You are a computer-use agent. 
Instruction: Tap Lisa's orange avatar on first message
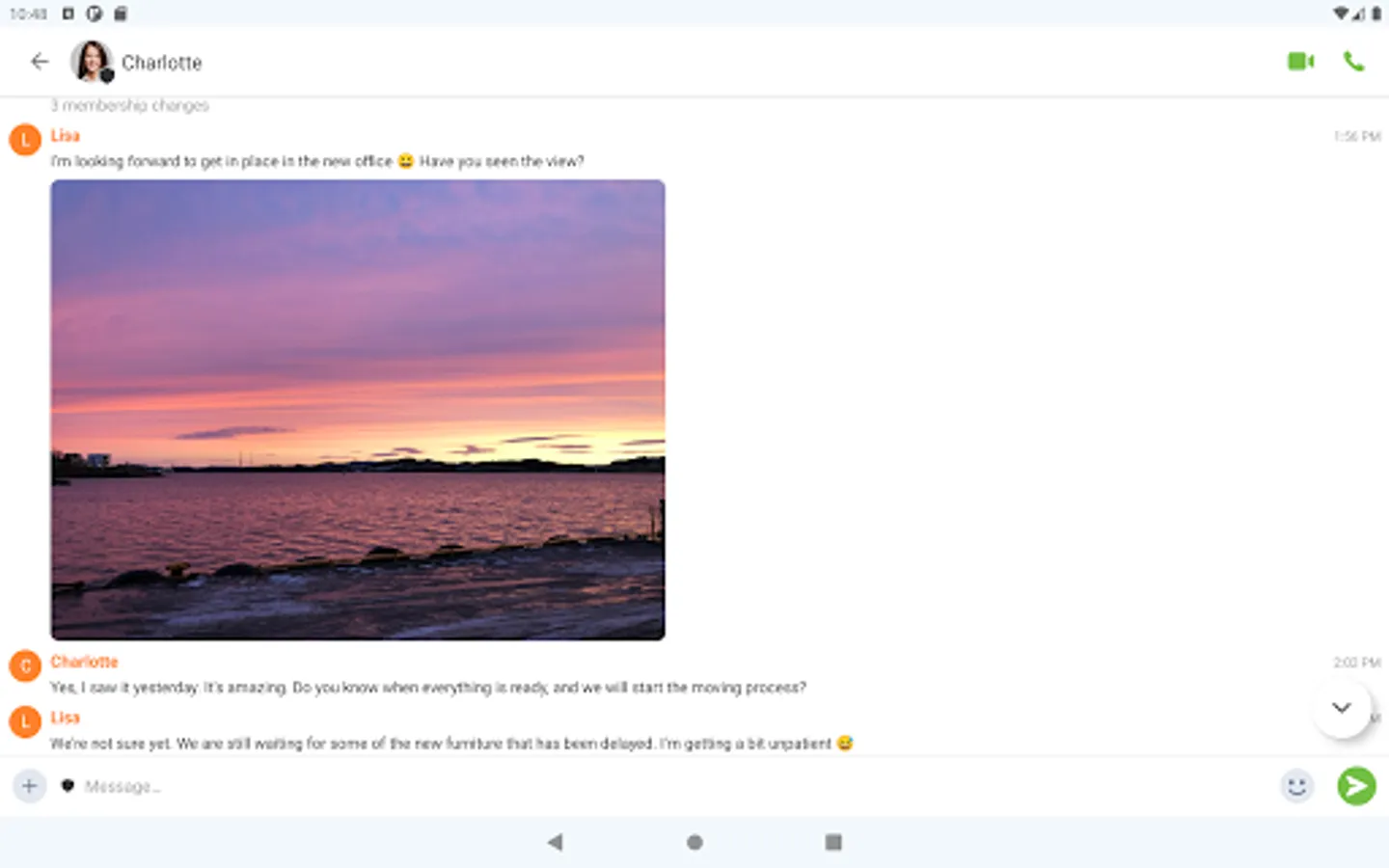[25, 140]
